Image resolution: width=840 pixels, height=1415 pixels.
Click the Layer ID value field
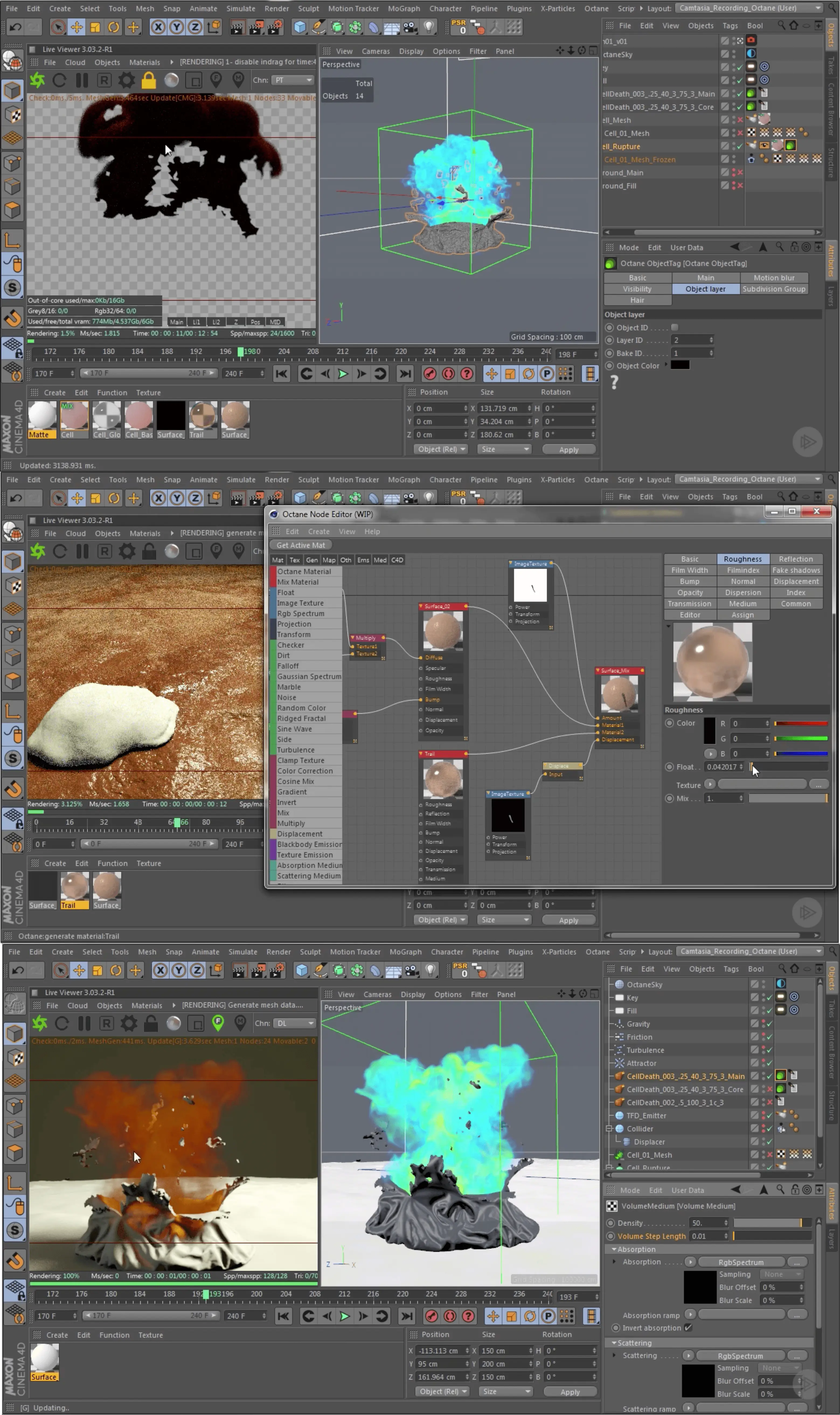tap(693, 340)
